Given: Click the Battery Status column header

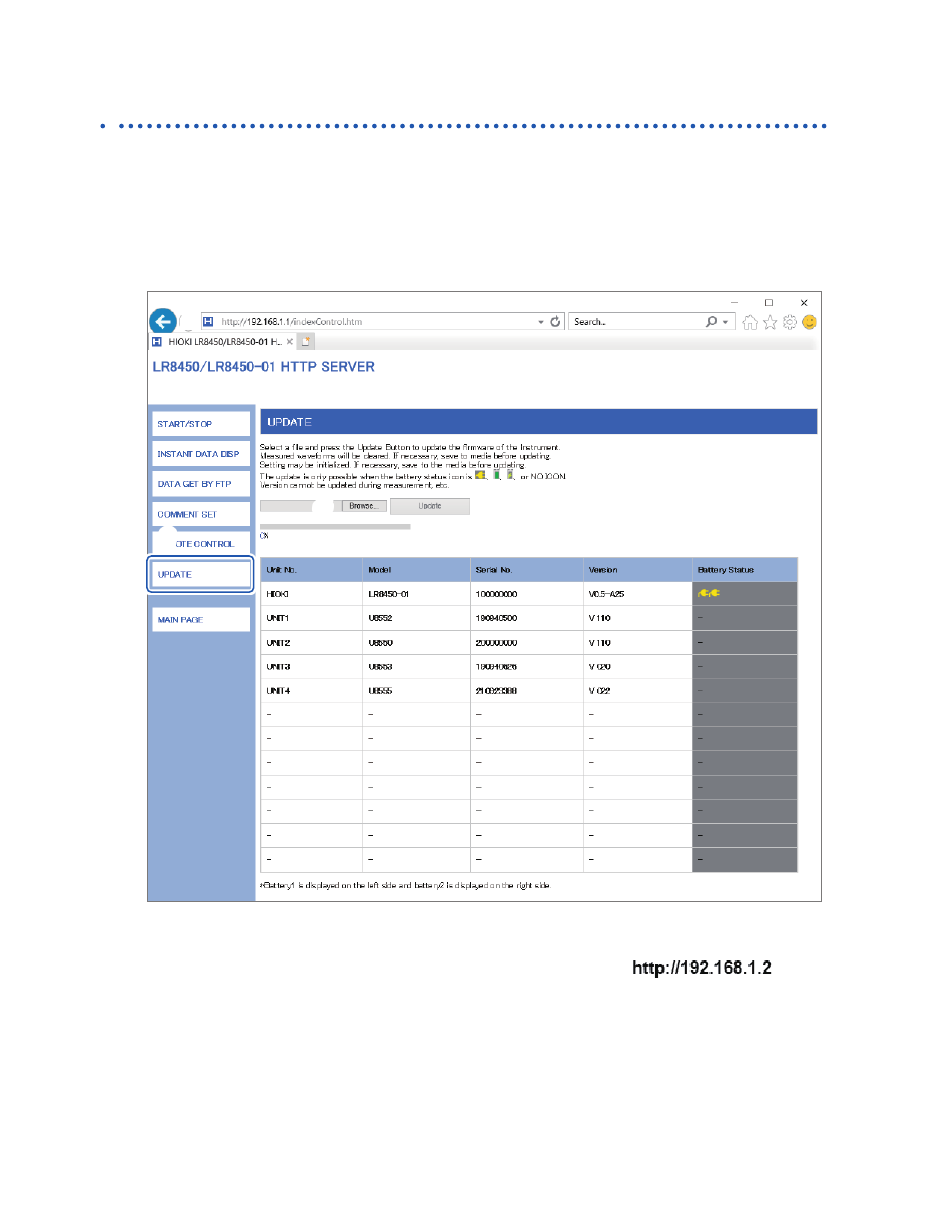Looking at the screenshot, I should pyautogui.click(x=745, y=570).
